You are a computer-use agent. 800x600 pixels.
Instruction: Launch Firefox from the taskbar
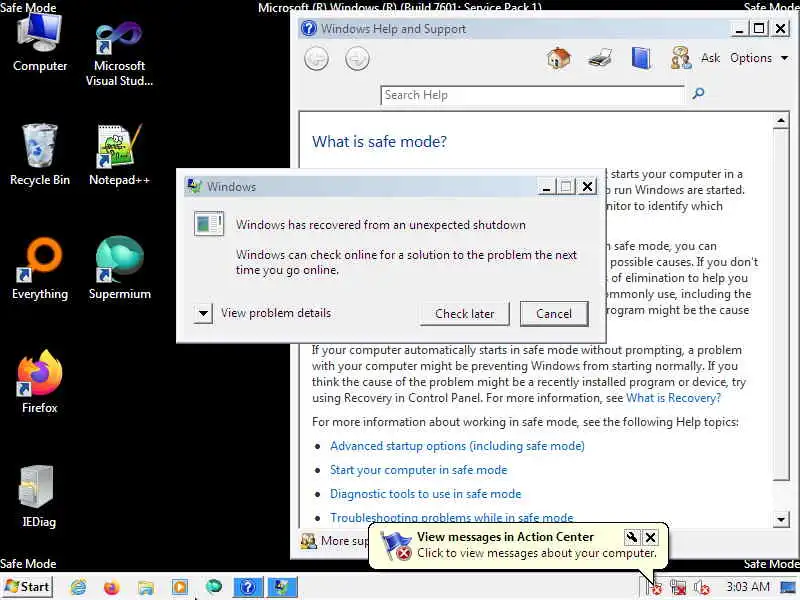coord(111,587)
